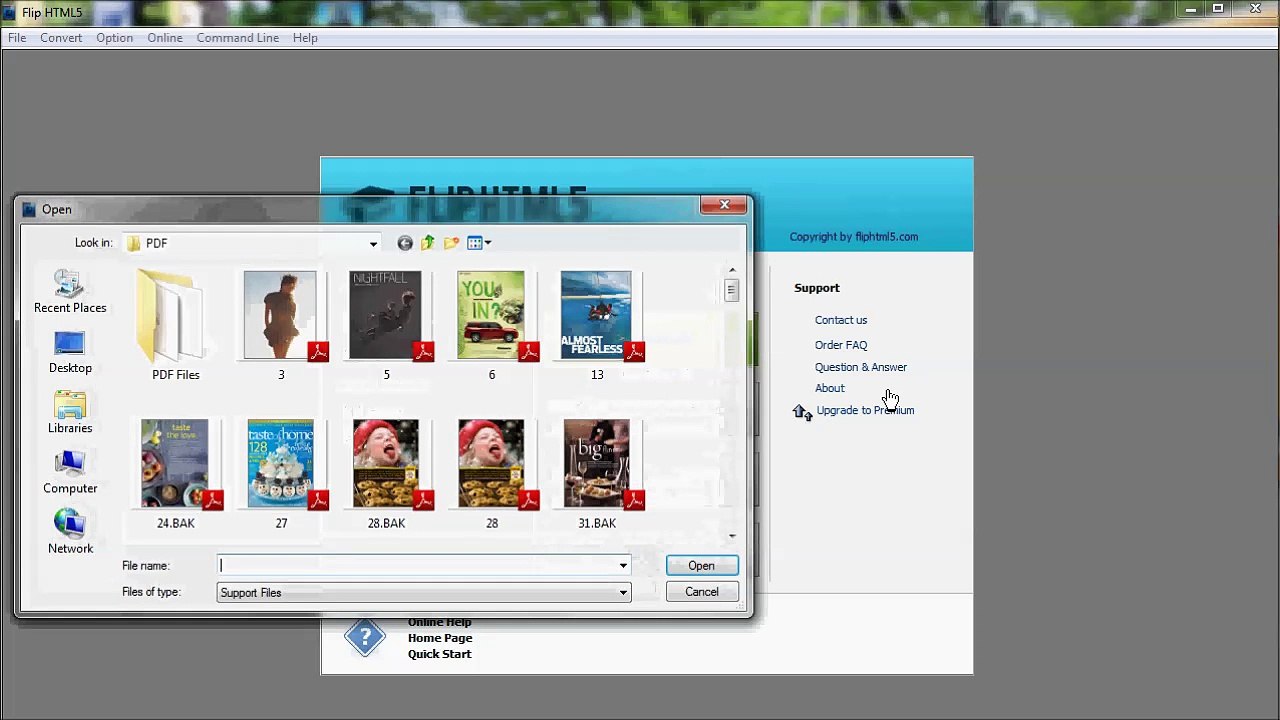Expand the Look in folder dropdown
The height and width of the screenshot is (720, 1280).
(x=373, y=243)
